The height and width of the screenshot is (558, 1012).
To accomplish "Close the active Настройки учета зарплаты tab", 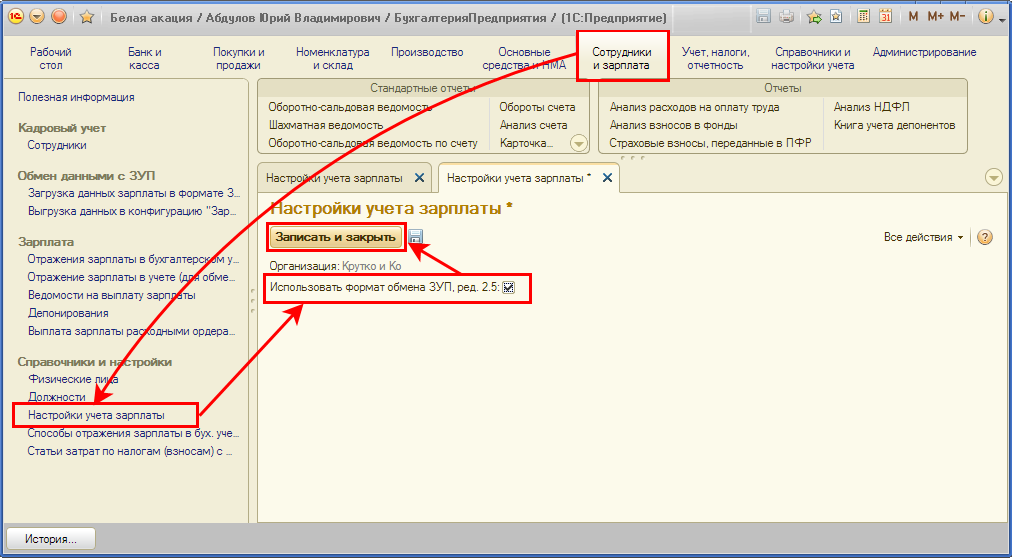I will (x=607, y=178).
